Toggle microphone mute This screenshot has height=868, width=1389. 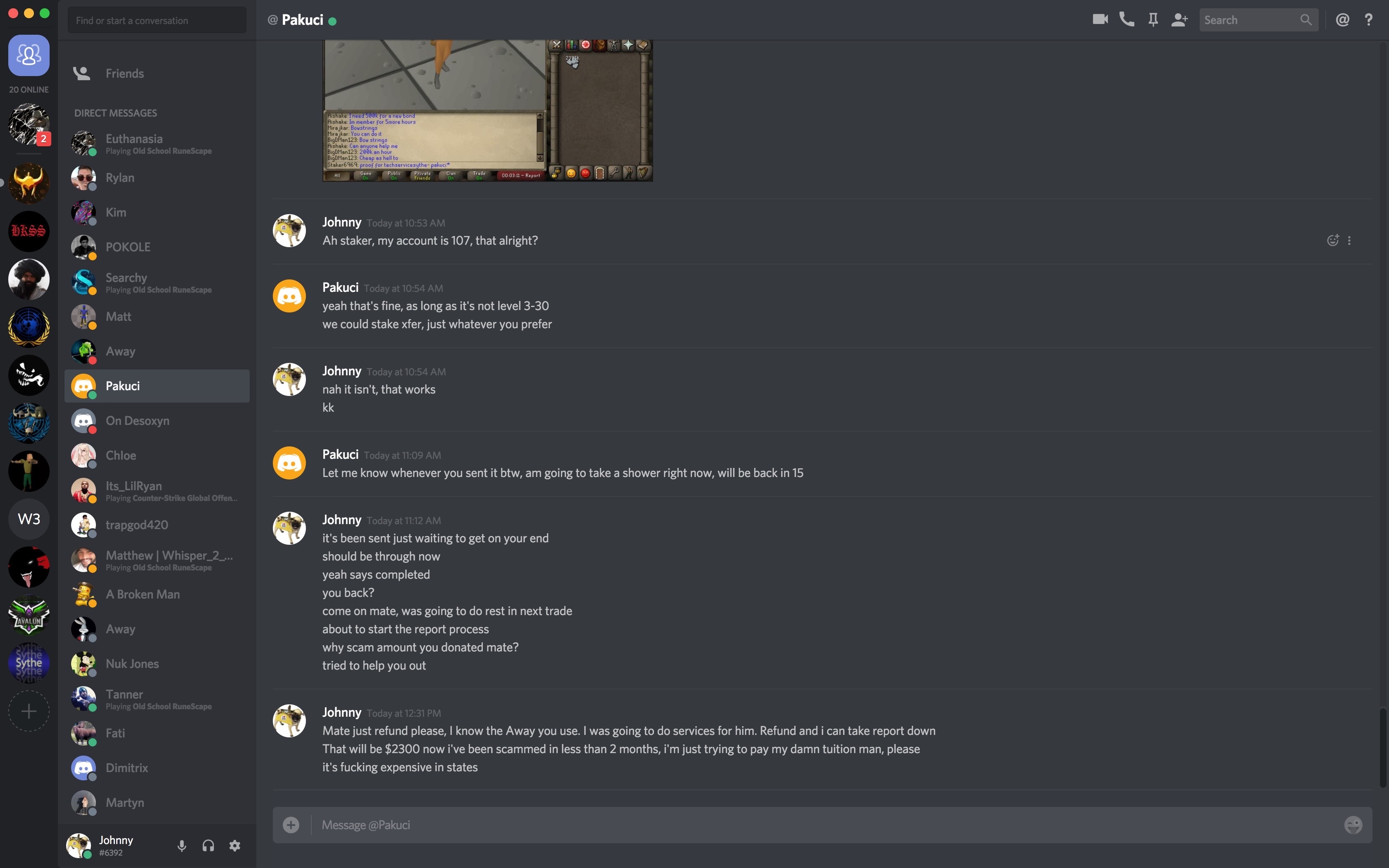(182, 846)
